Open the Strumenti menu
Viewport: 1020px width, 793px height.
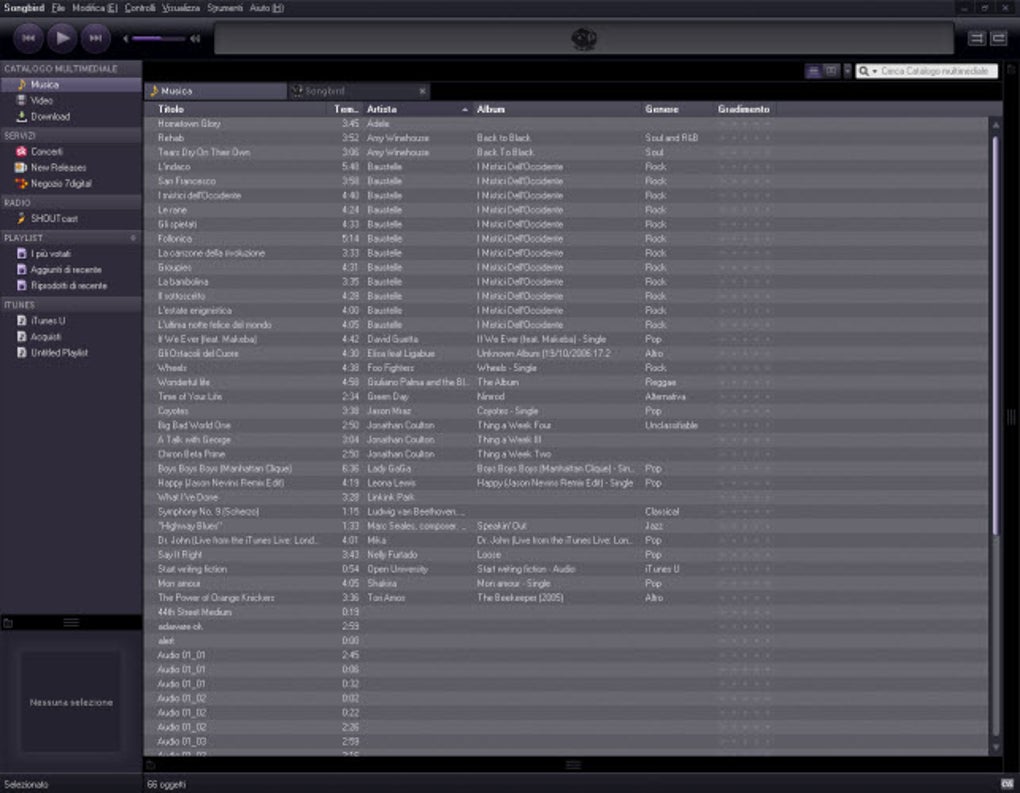pyautogui.click(x=224, y=8)
